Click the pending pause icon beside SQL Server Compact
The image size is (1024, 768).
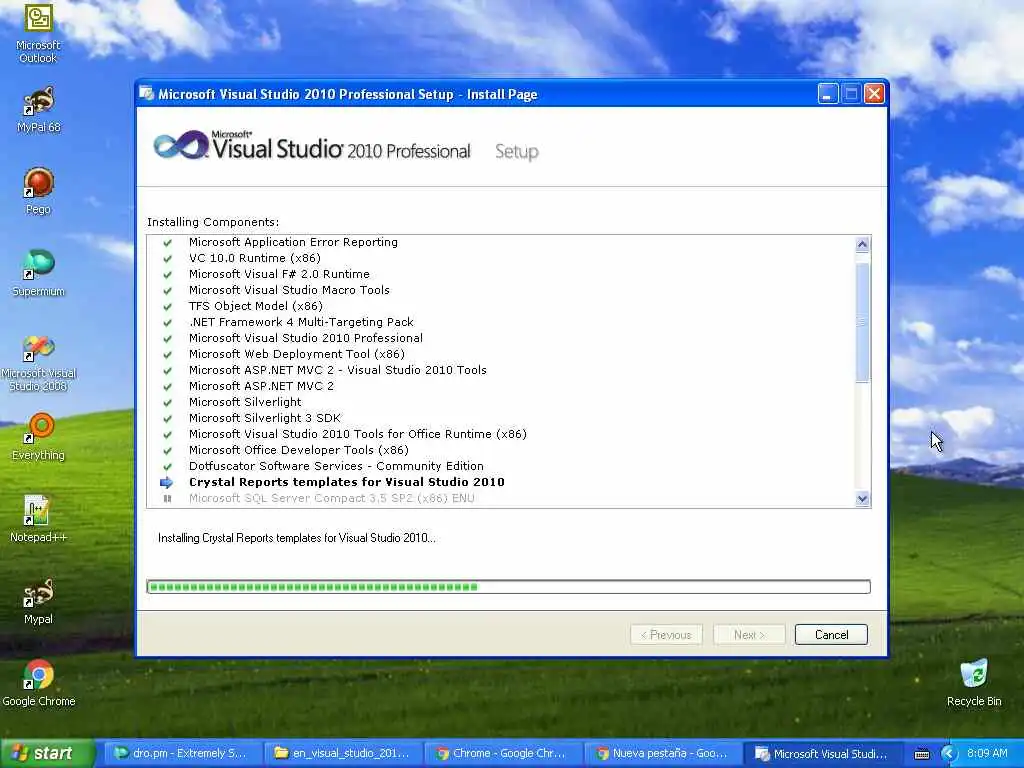168,498
